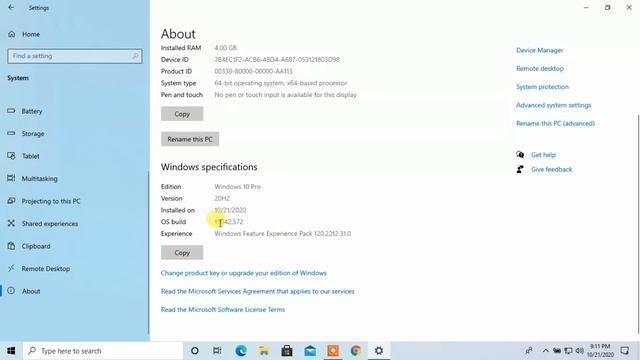Click the Get help chat icon
Screen dimensions: 640x360
[x=520, y=155]
